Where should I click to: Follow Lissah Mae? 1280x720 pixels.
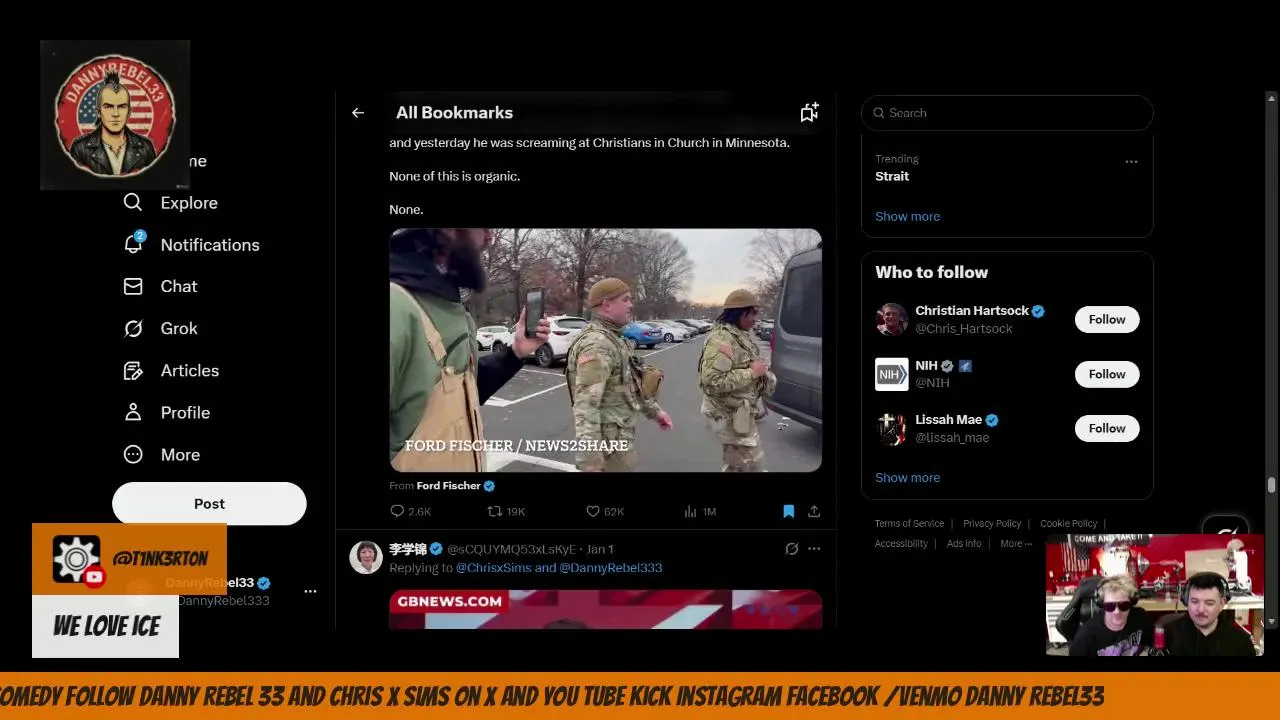1107,428
